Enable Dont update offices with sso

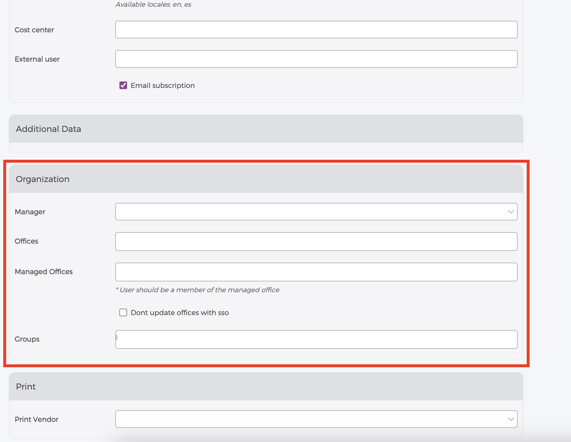click(x=123, y=312)
